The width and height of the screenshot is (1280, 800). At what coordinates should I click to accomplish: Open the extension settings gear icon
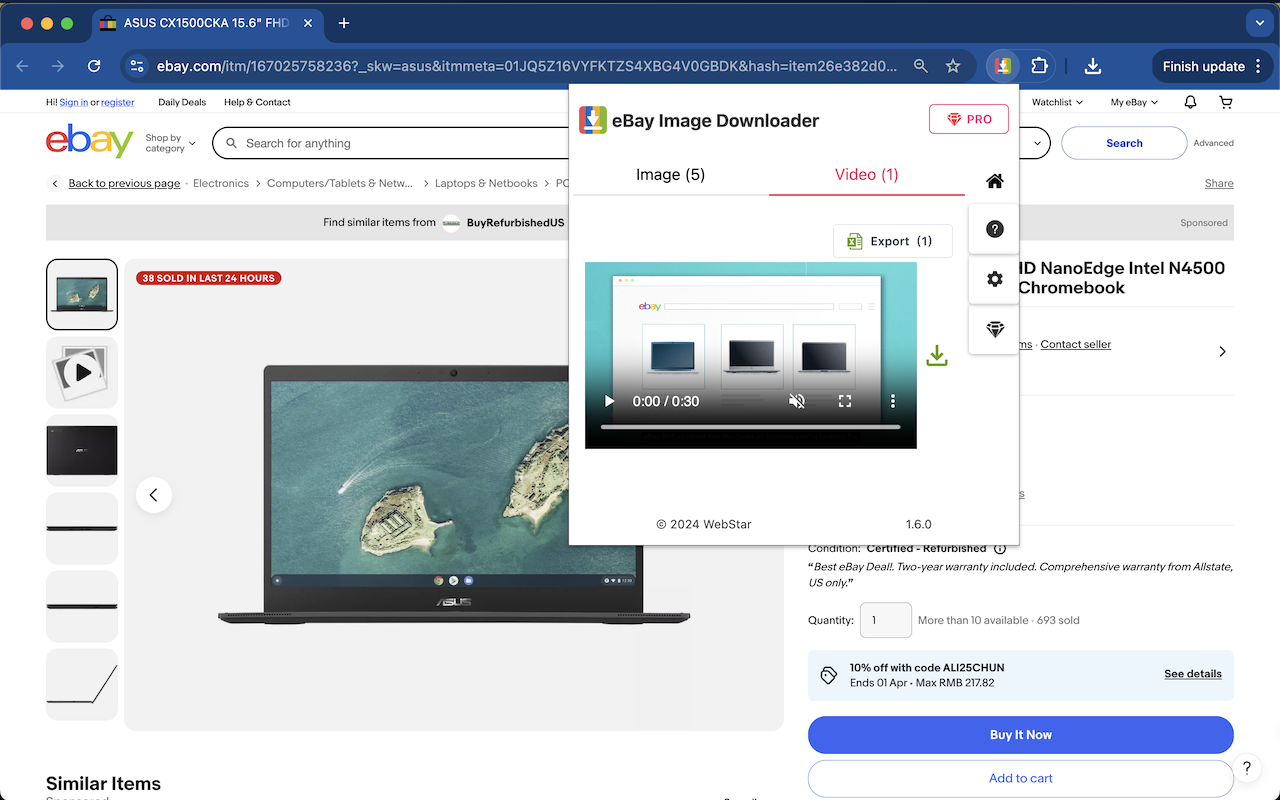pyautogui.click(x=994, y=279)
